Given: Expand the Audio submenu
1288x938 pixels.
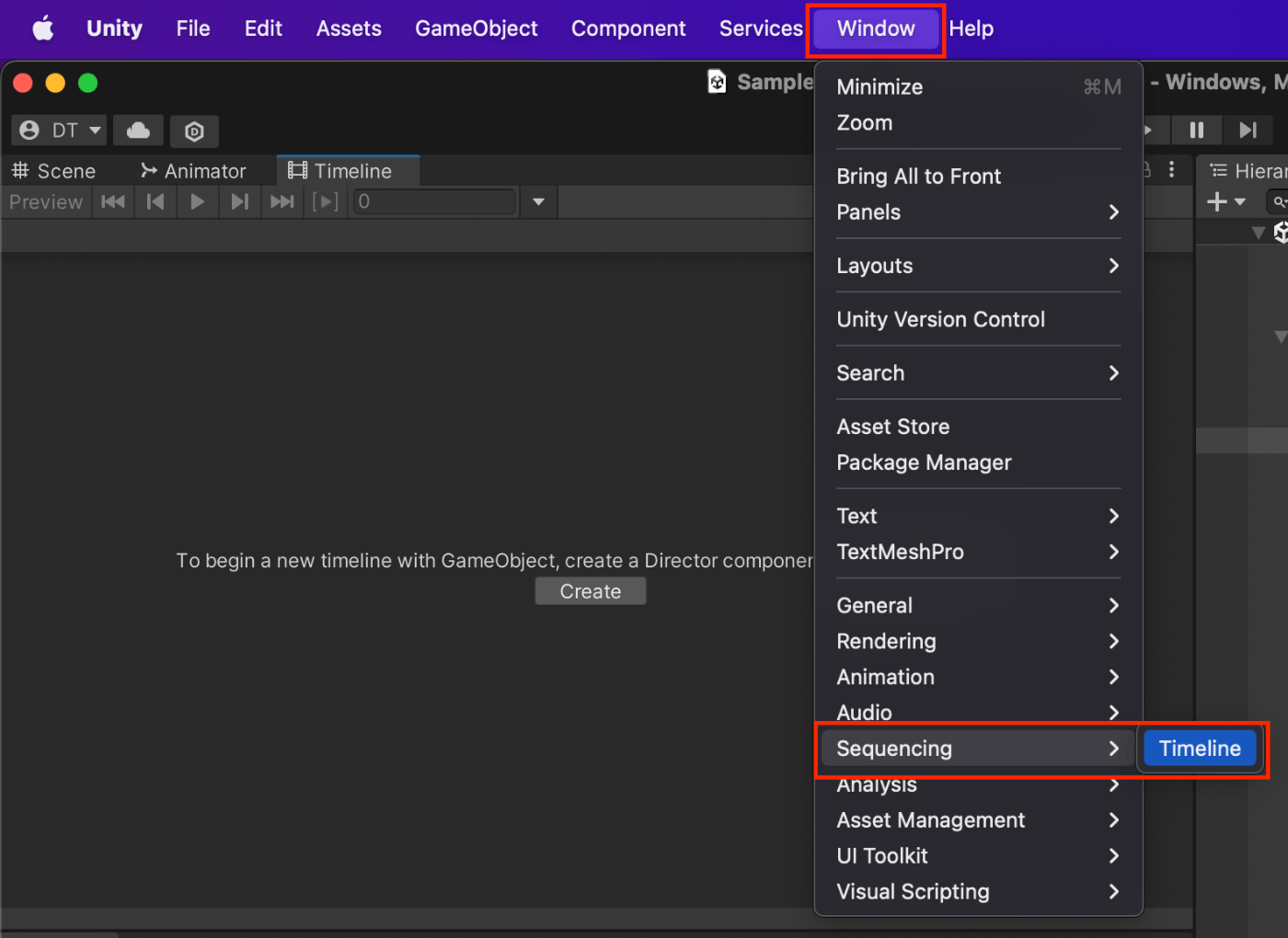Looking at the screenshot, I should coord(979,713).
